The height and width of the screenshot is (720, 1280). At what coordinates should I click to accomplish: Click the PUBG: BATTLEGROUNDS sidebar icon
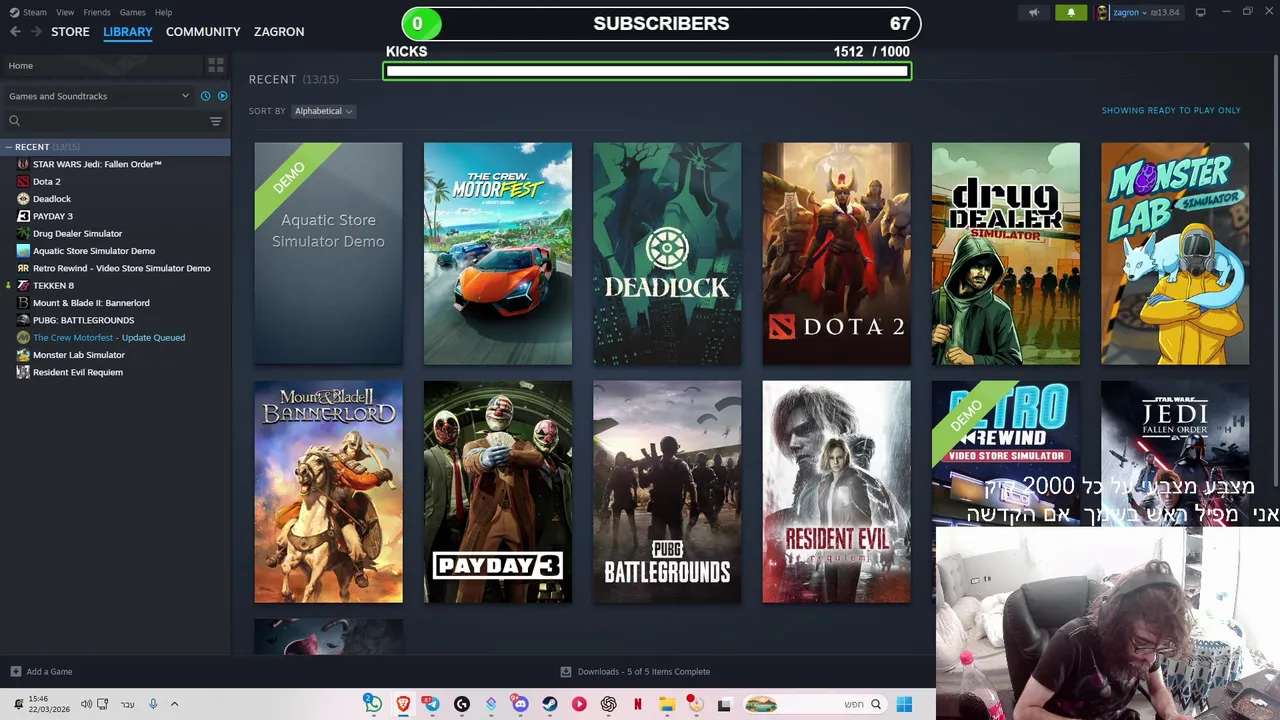tap(23, 320)
